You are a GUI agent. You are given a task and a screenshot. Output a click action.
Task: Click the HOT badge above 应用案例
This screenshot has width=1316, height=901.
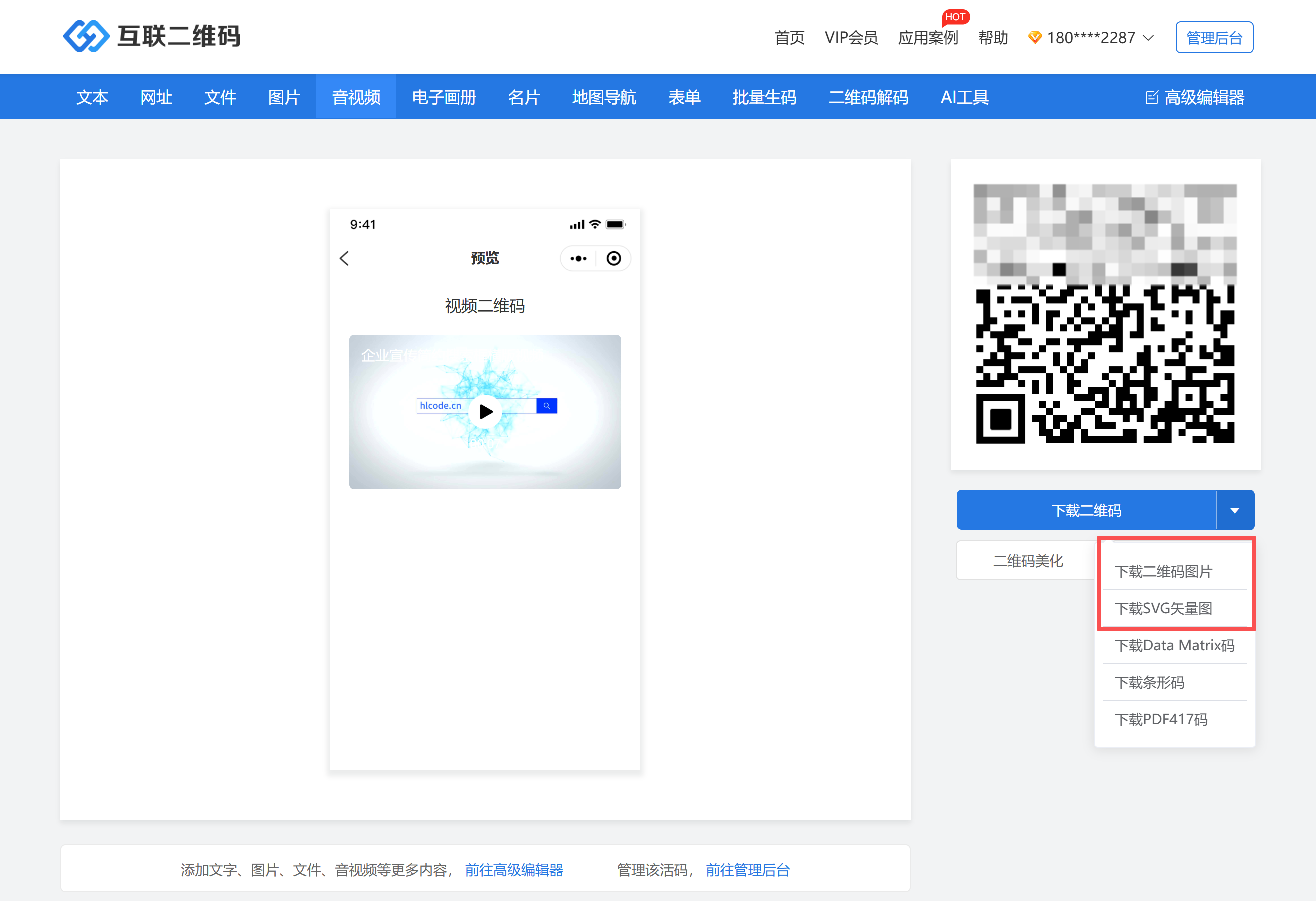pos(955,17)
